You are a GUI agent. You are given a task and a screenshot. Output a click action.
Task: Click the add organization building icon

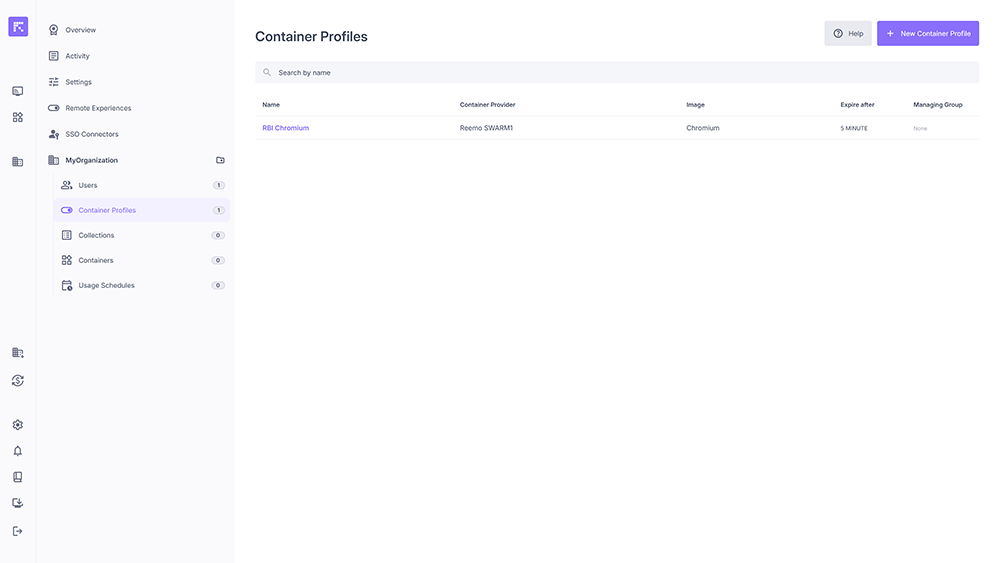pos(18,353)
